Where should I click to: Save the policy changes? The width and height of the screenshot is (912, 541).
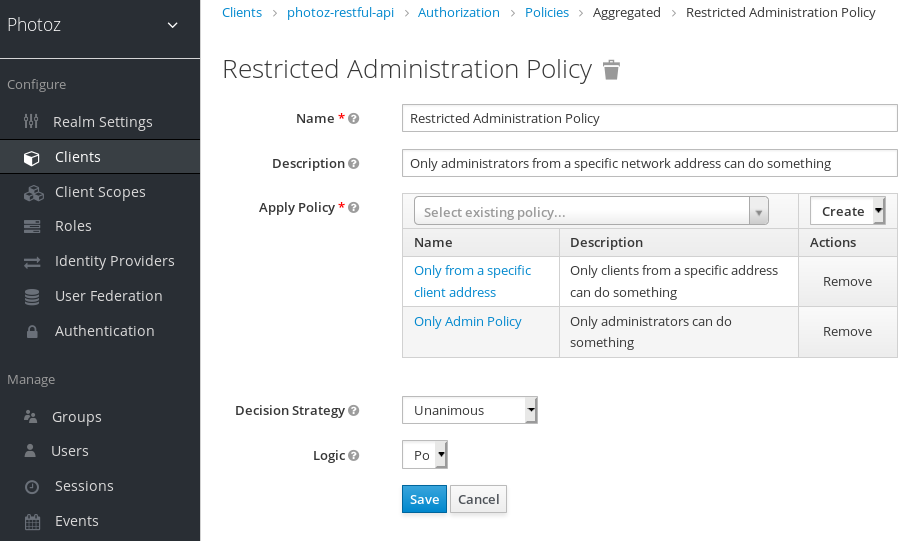point(424,499)
